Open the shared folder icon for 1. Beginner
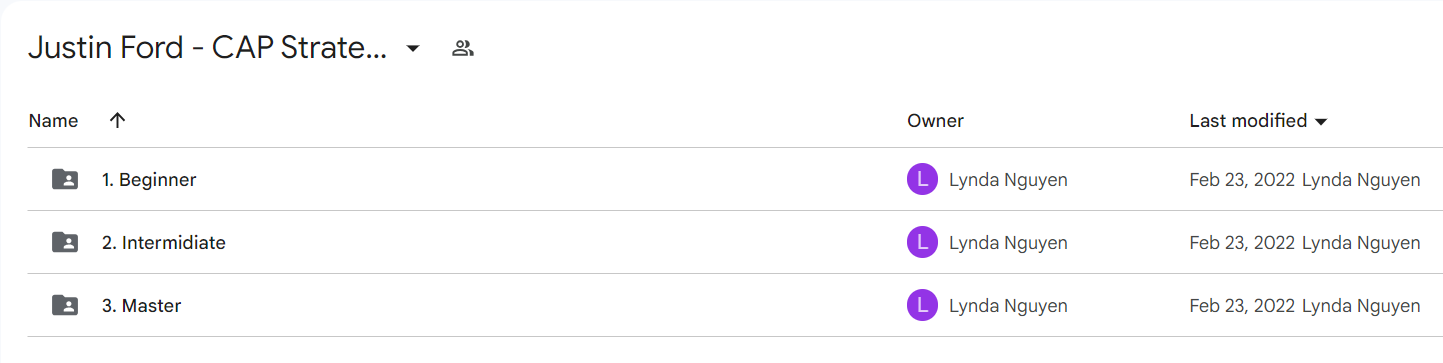 coord(65,180)
